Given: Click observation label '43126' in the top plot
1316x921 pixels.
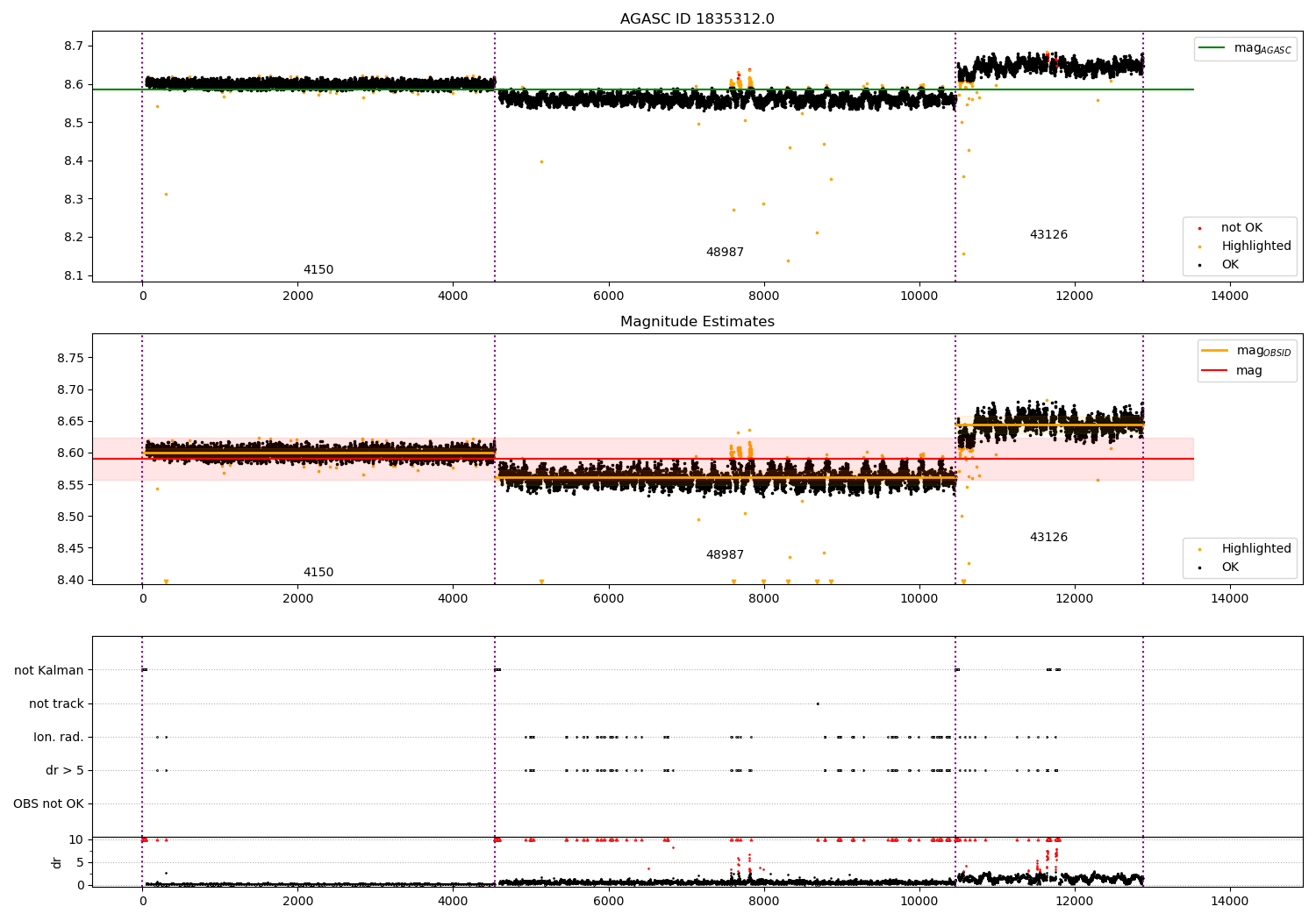Looking at the screenshot, I should coord(1048,235).
